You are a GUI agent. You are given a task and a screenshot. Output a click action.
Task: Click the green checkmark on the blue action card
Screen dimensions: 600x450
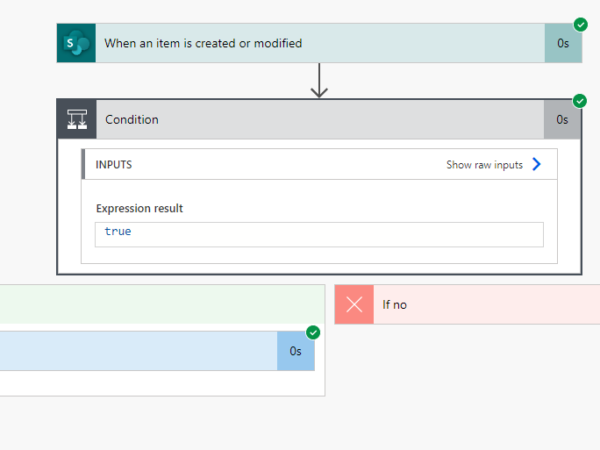click(x=313, y=332)
